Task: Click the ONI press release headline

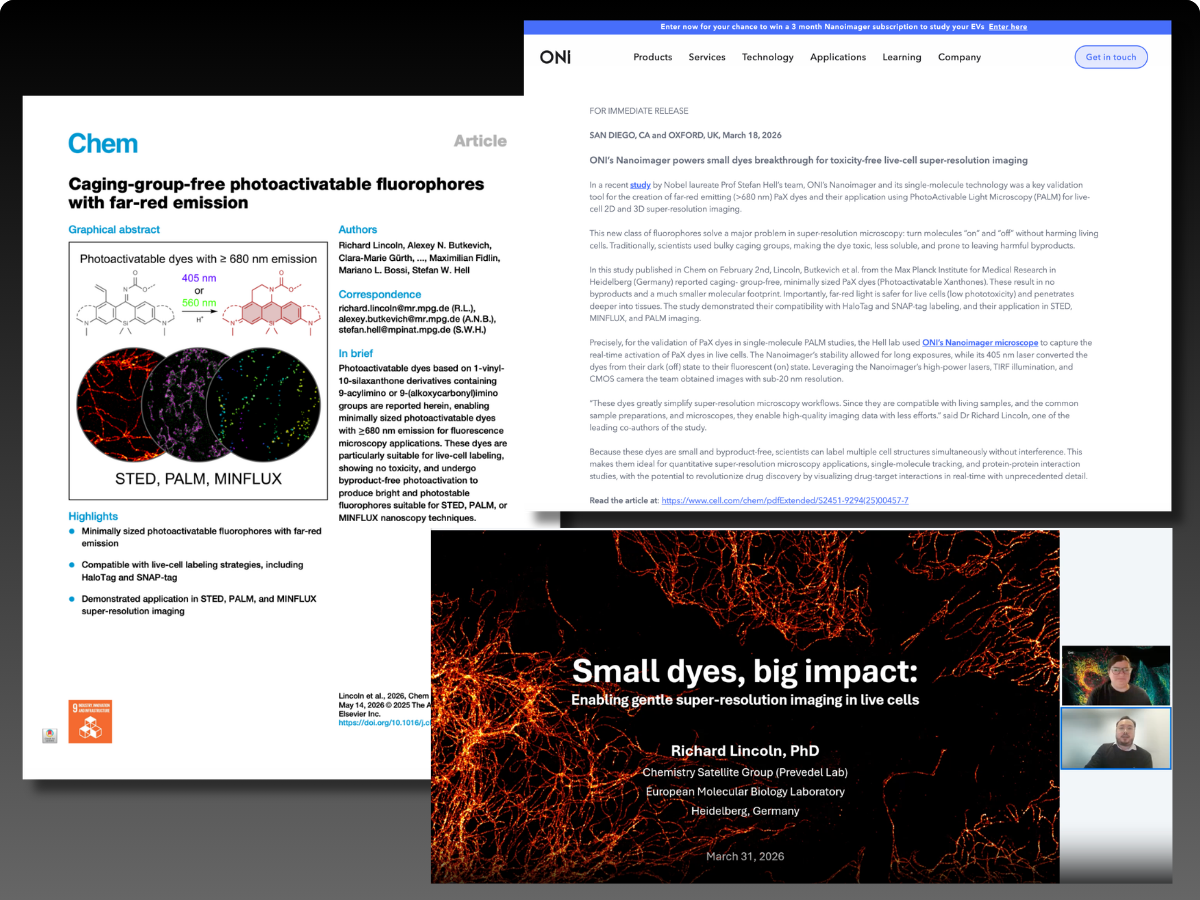Action: click(809, 160)
